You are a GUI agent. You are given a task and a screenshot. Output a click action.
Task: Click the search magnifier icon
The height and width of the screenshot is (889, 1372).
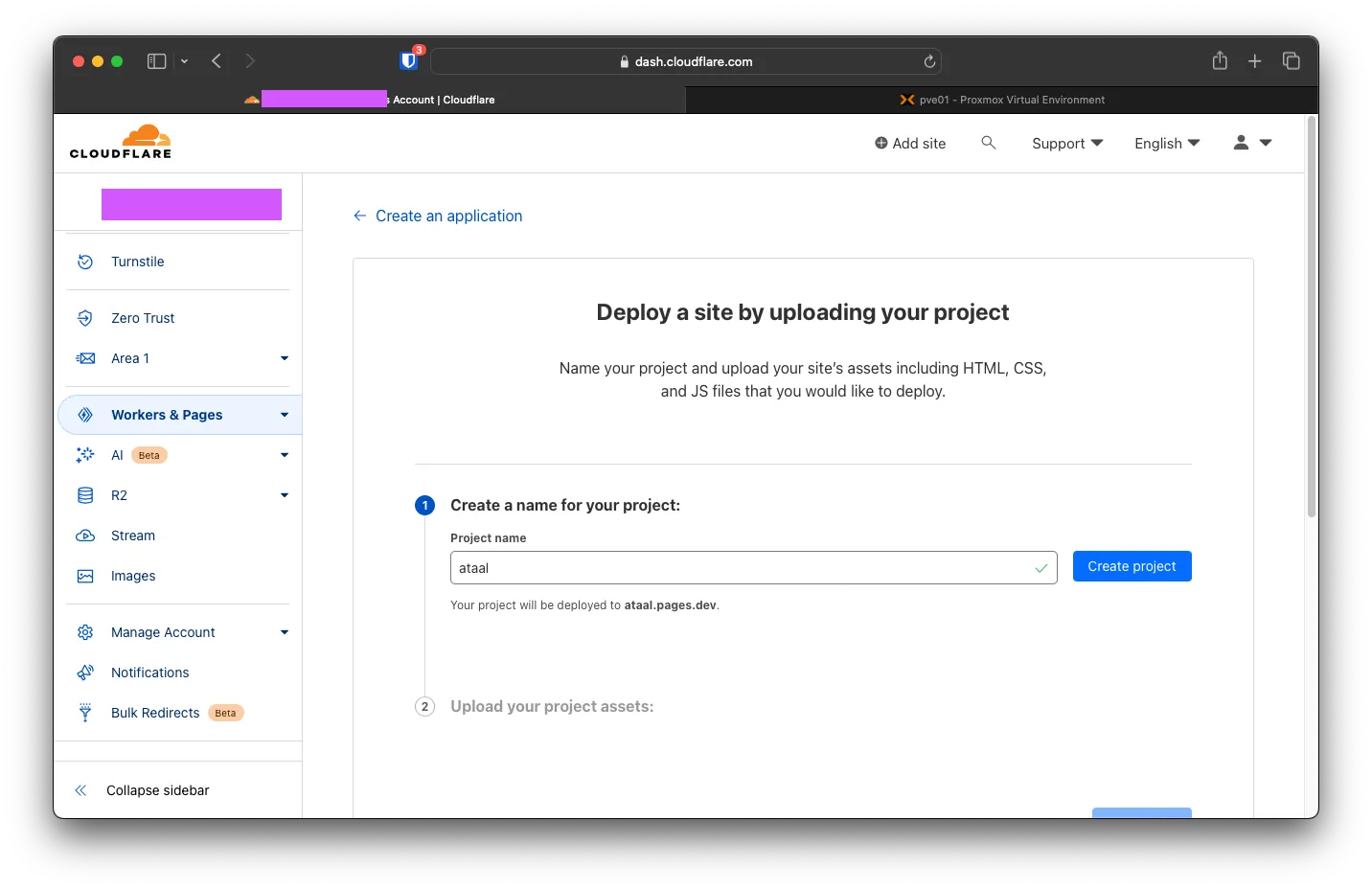989,143
